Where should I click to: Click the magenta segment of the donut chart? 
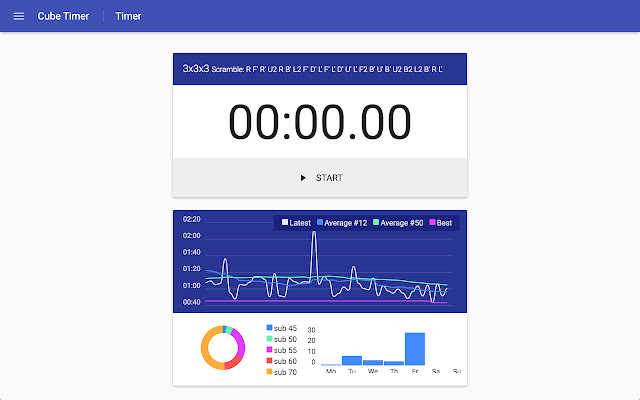(240, 342)
